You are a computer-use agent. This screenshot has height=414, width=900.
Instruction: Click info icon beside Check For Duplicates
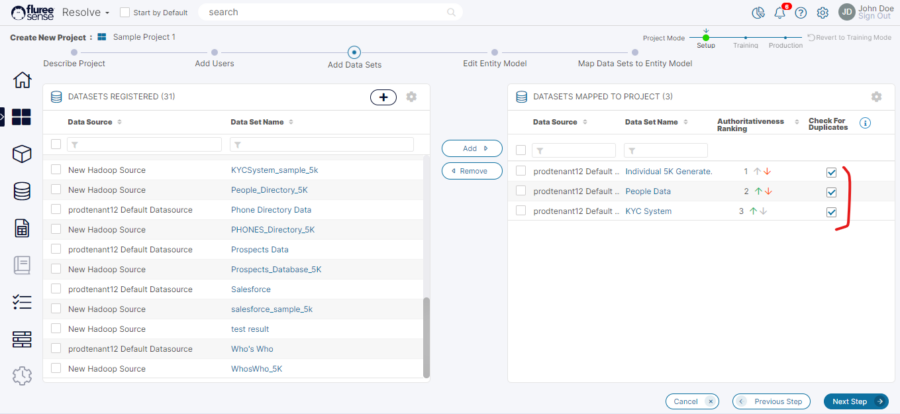(x=866, y=123)
